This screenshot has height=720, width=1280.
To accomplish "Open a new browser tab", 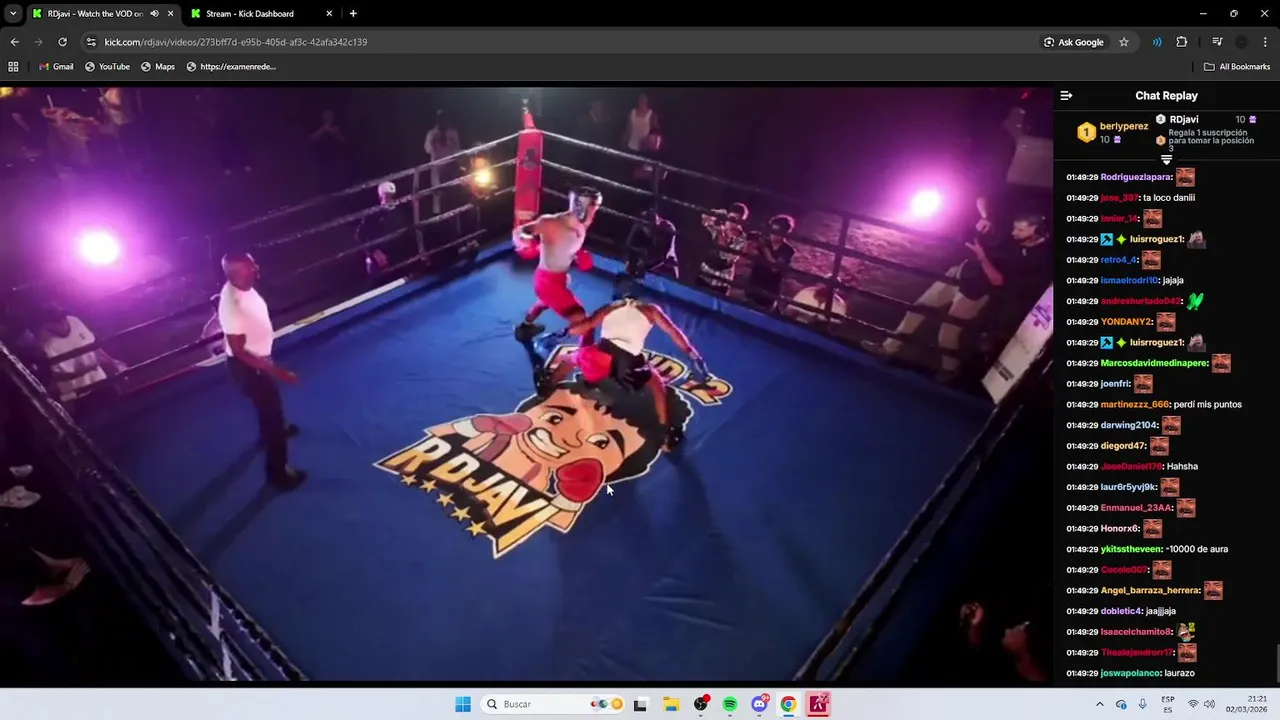I will 353,14.
